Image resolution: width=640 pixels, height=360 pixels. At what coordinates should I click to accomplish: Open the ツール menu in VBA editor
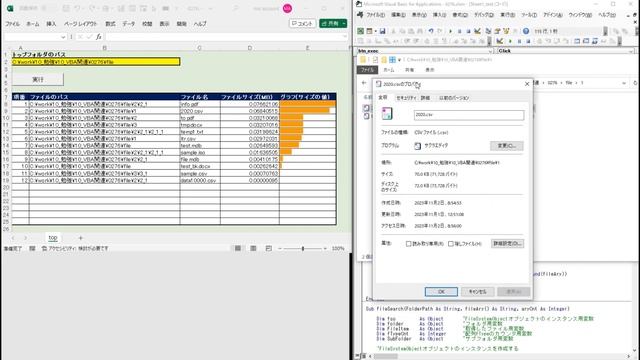coord(529,15)
